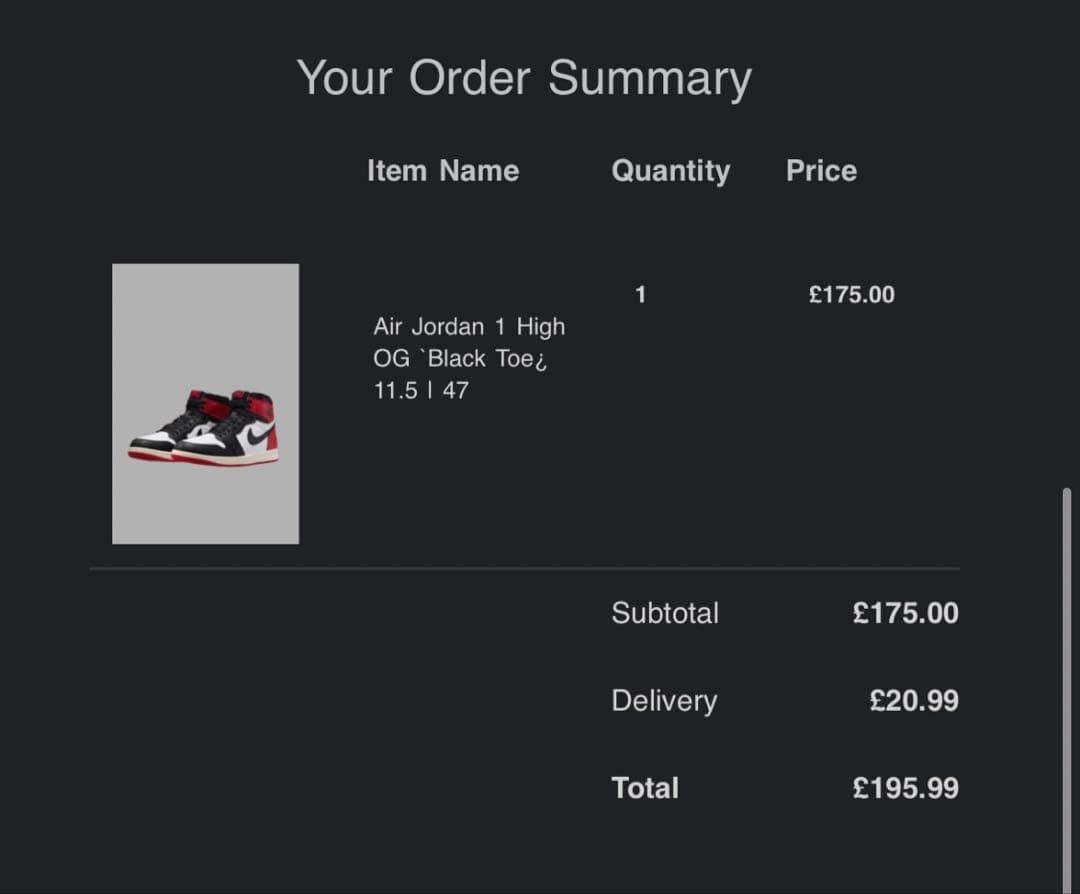
Task: Click the Subtotal label
Action: [664, 613]
